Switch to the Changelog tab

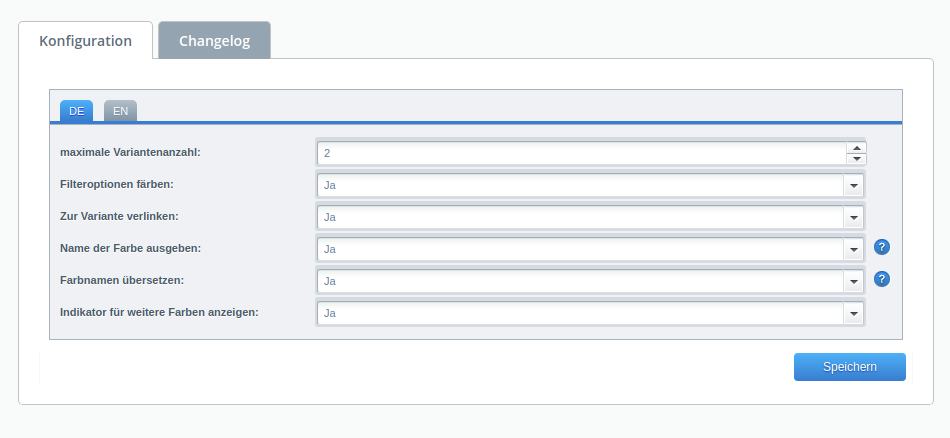point(214,41)
